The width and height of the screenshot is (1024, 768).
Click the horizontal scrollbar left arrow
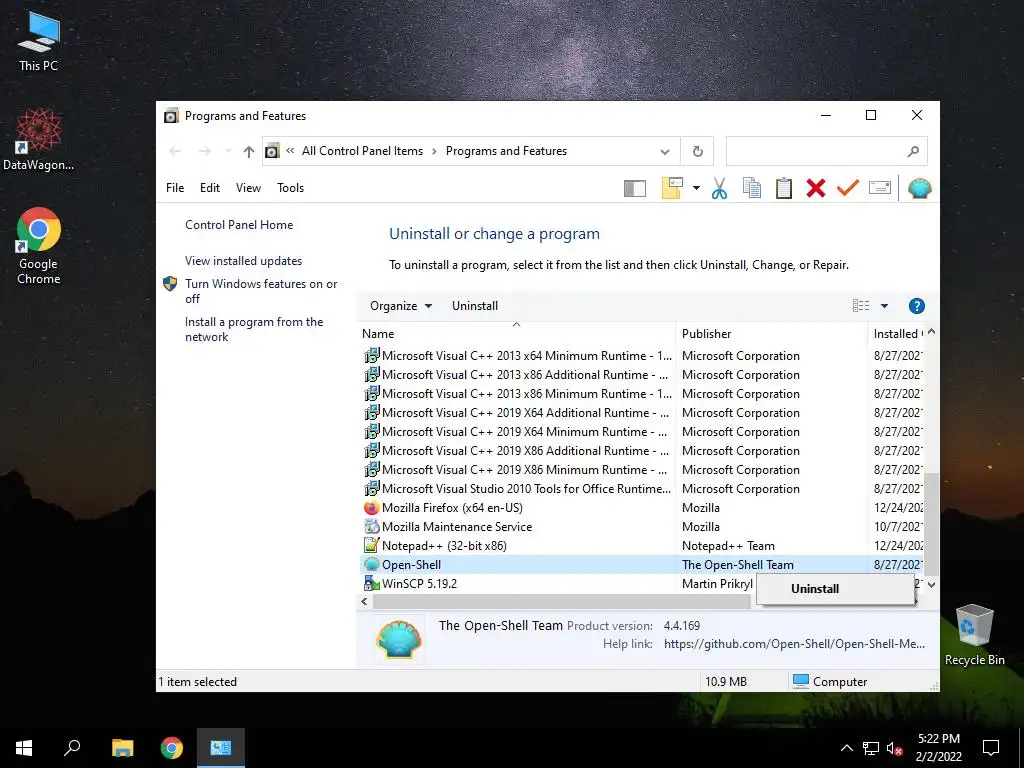pos(364,601)
